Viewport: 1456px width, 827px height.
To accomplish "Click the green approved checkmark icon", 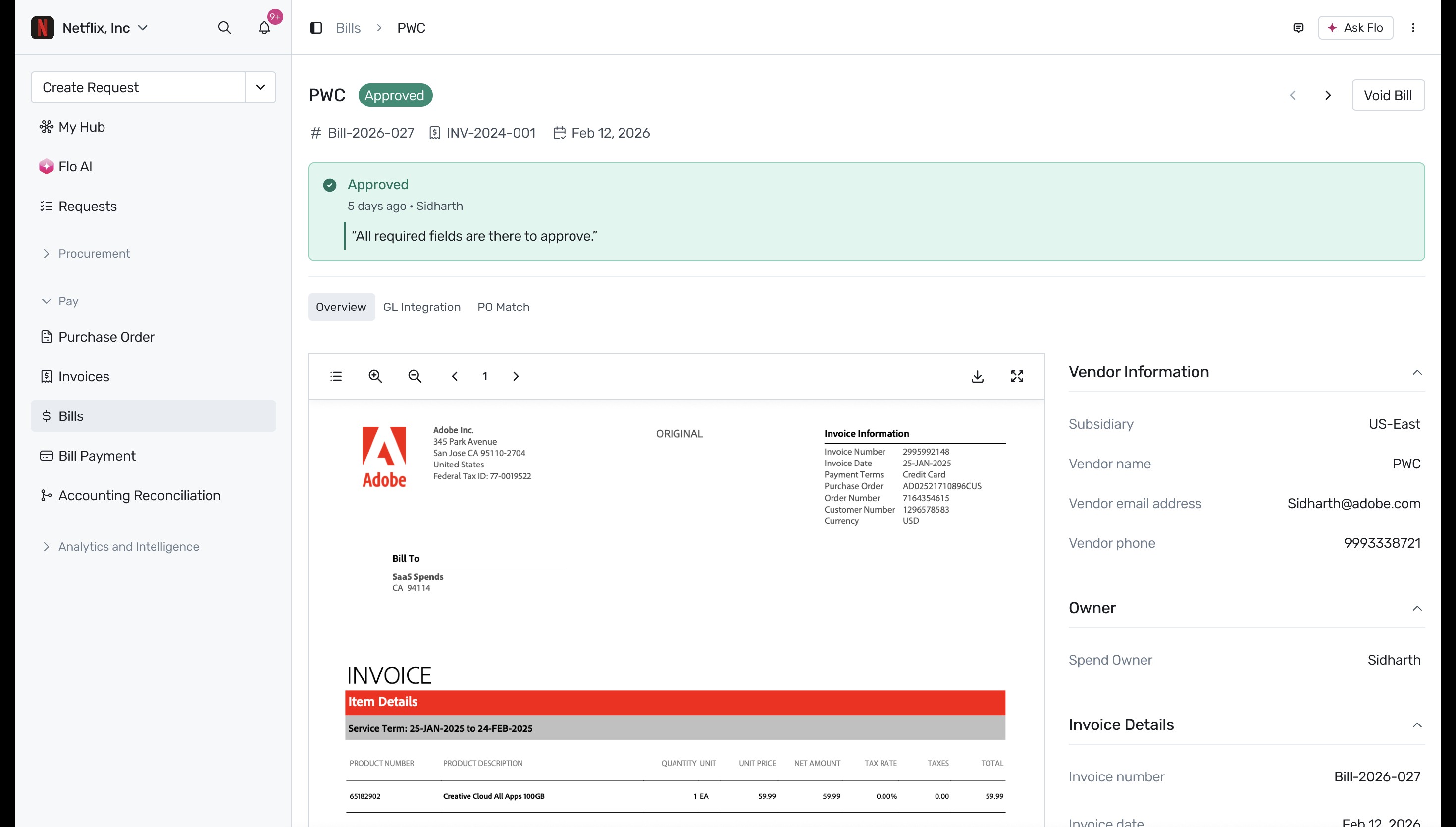I will point(330,185).
